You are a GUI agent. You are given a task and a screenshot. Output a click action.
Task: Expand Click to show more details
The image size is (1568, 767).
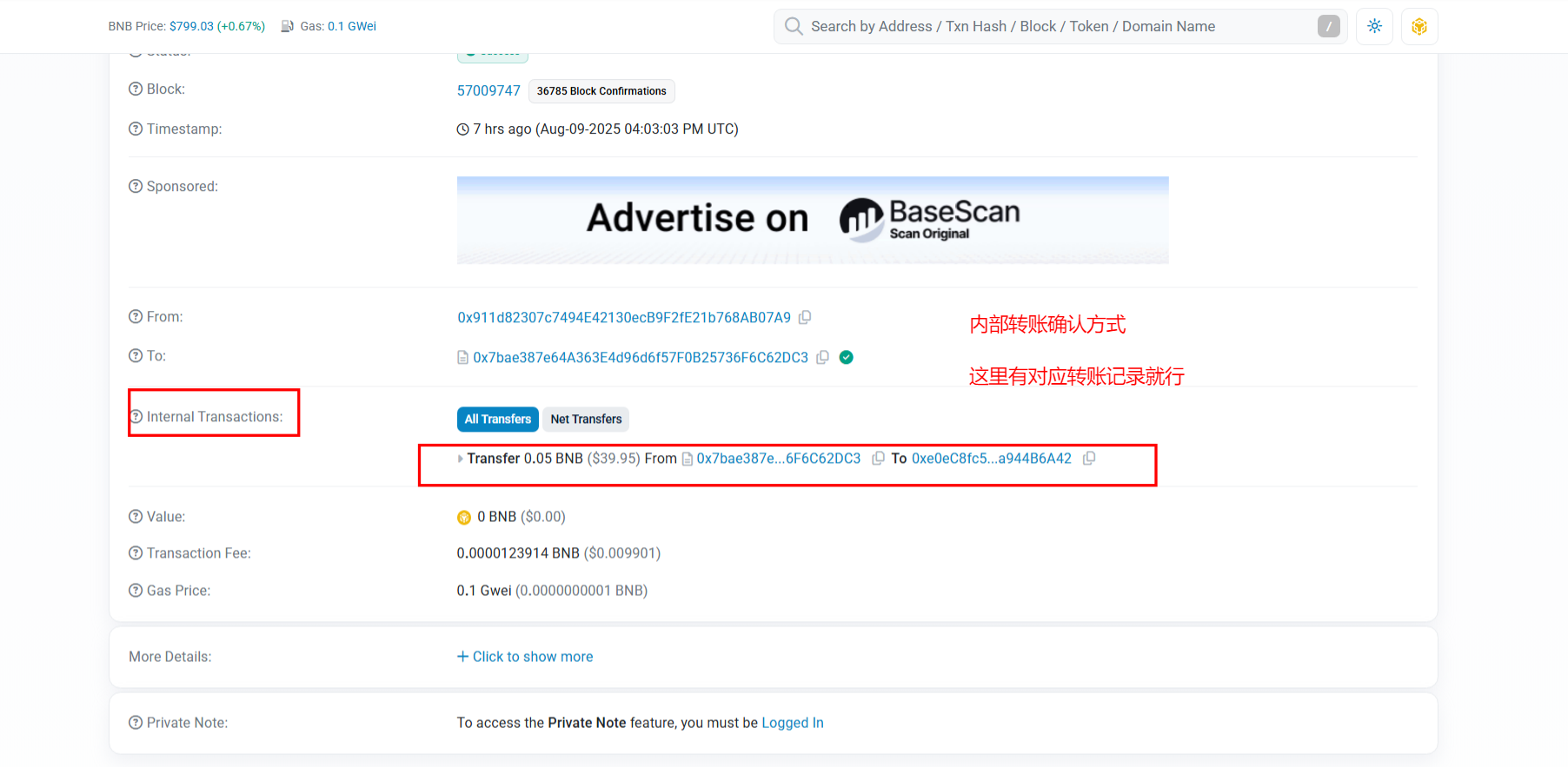[525, 657]
